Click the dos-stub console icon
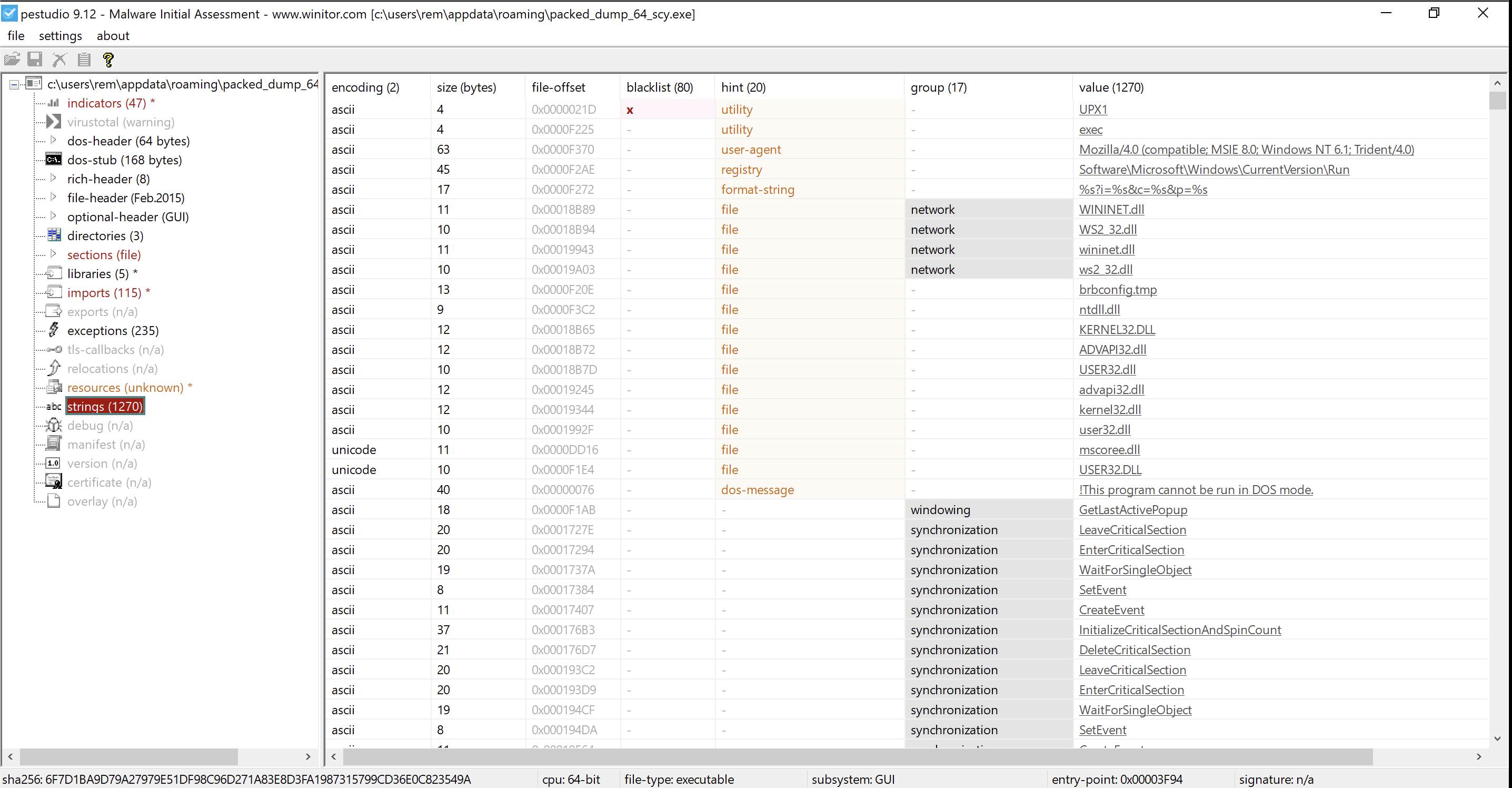This screenshot has height=788, width=1512. point(53,160)
